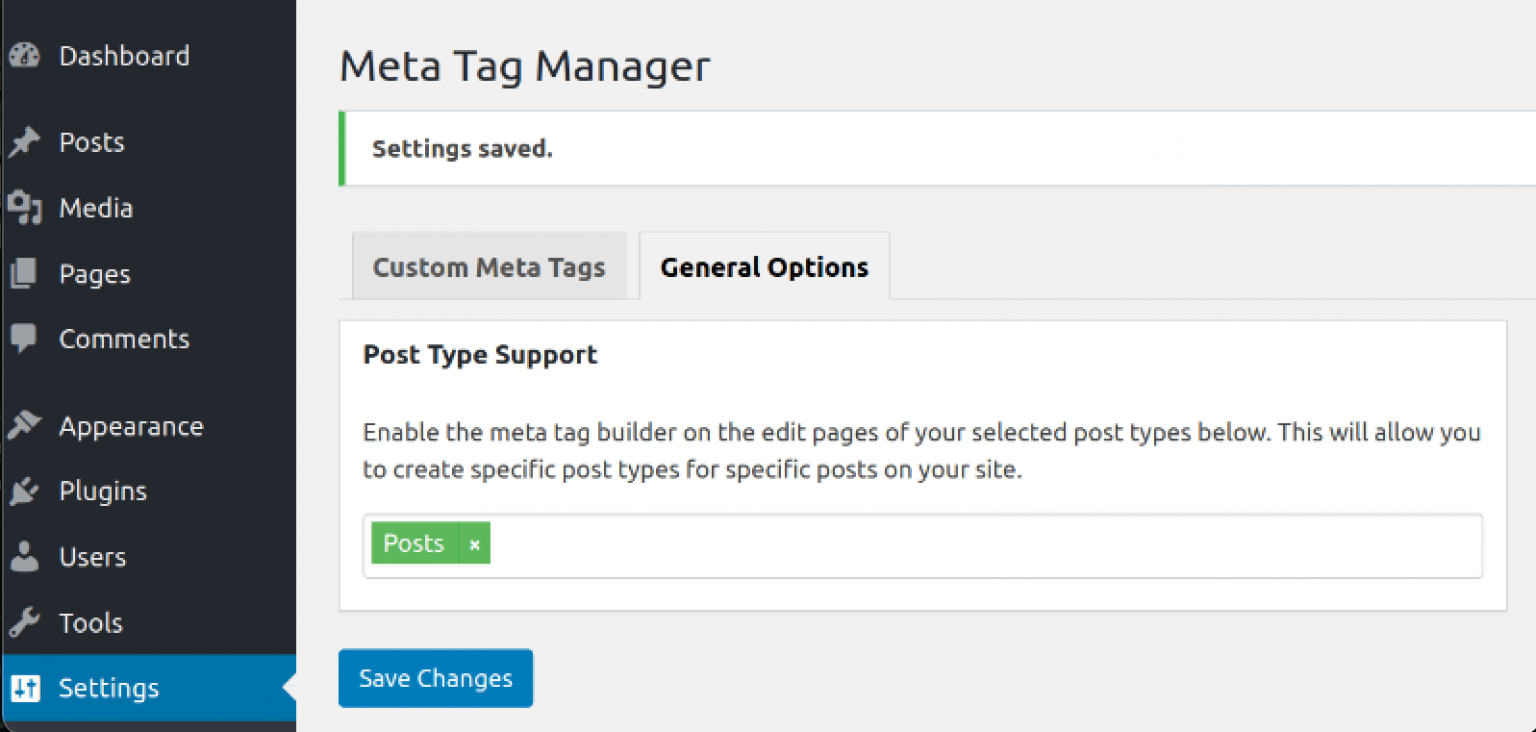Click the empty area of post types field
The width and height of the screenshot is (1536, 732).
point(980,545)
